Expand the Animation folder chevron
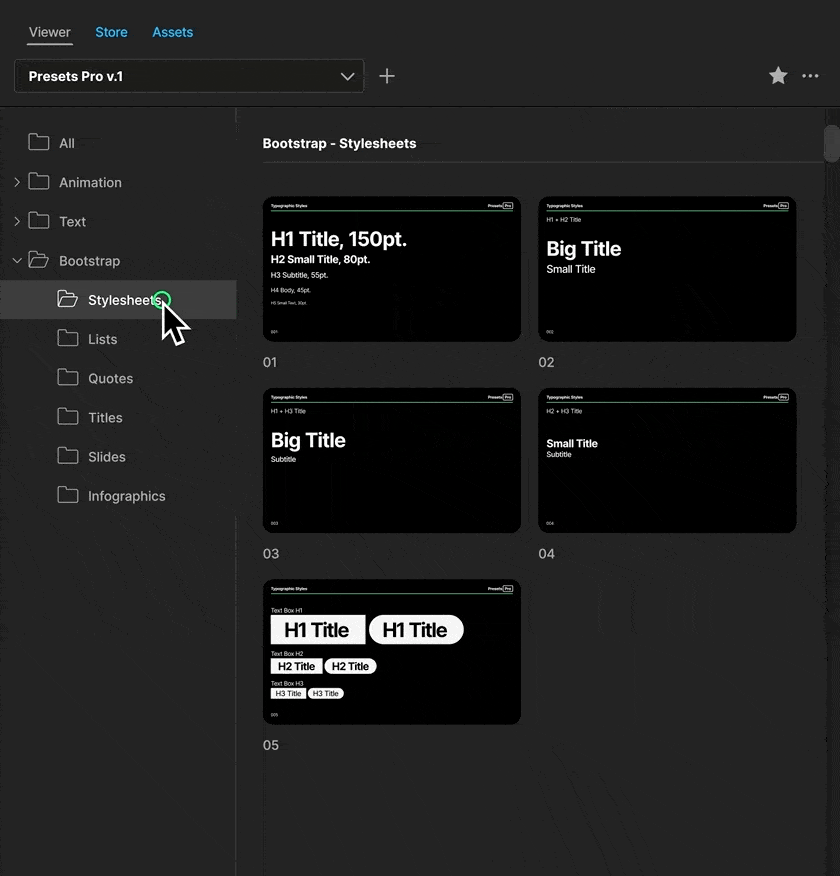Image resolution: width=840 pixels, height=876 pixels. point(17,182)
